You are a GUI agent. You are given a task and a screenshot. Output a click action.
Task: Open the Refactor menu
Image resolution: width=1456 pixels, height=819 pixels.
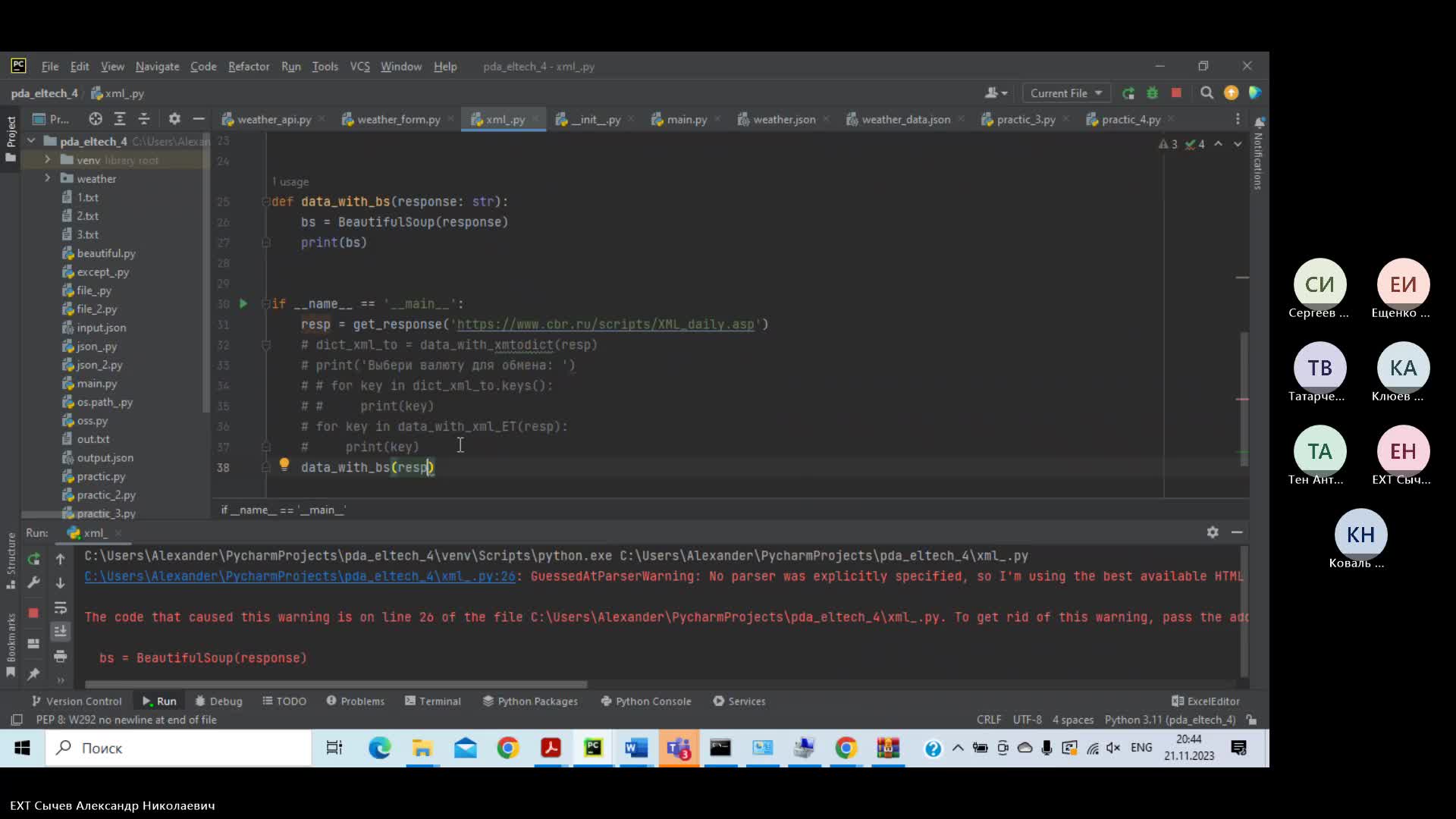pyautogui.click(x=249, y=67)
